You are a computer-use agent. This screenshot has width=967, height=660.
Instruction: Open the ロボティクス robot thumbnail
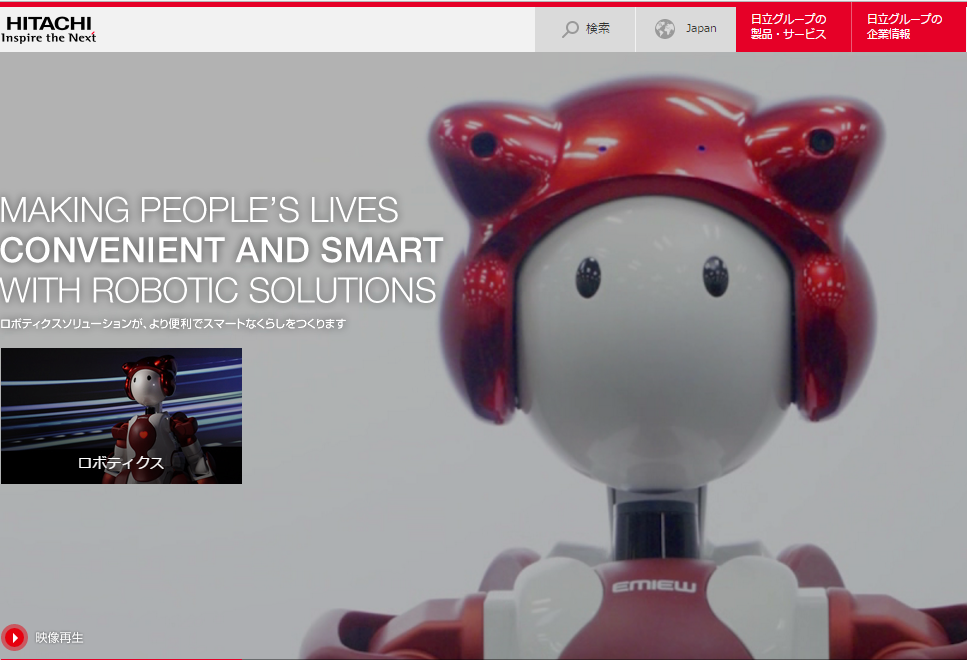121,416
